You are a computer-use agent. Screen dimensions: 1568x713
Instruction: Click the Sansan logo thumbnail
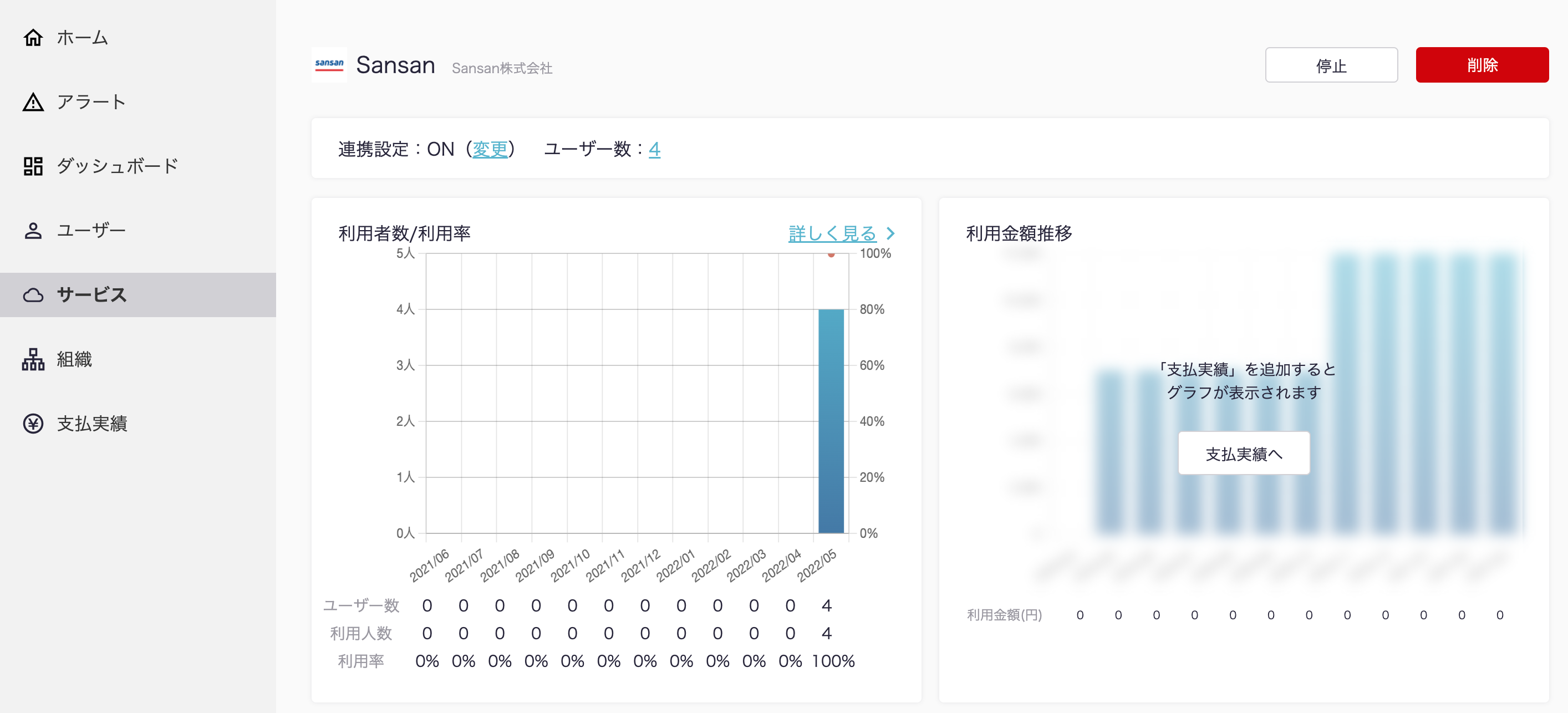(329, 64)
